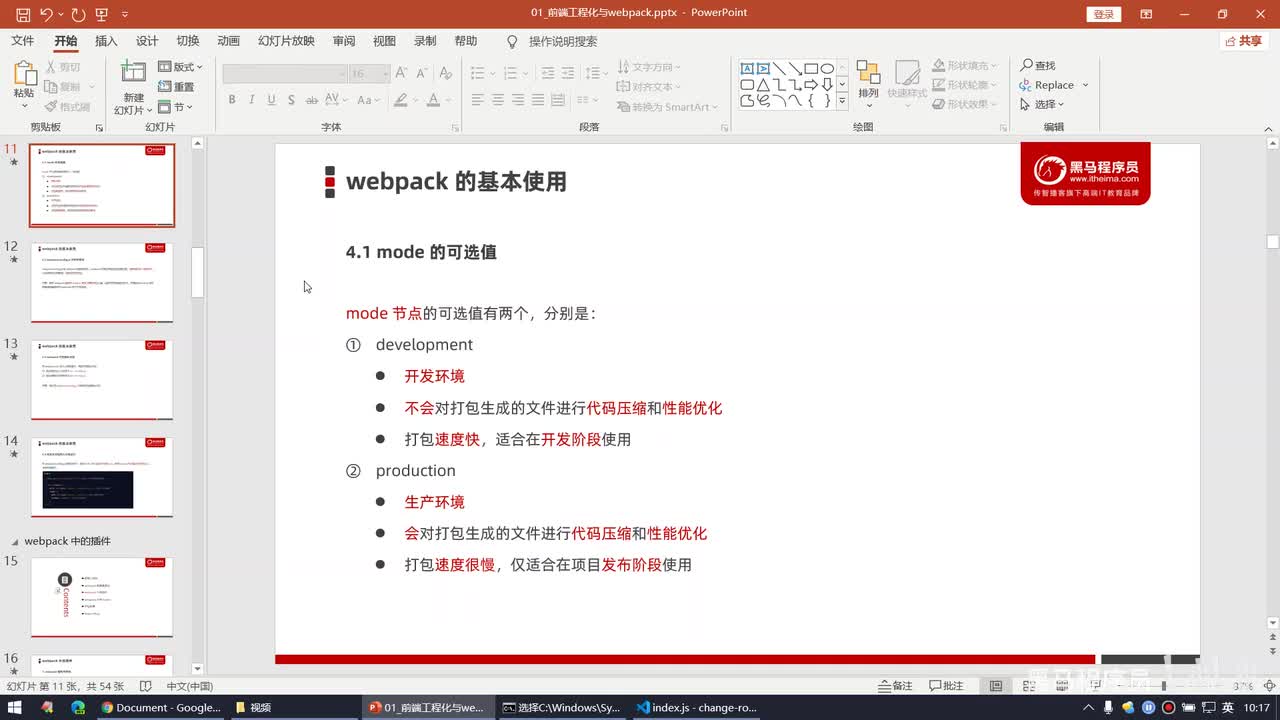Image resolution: width=1280 pixels, height=720 pixels.
Task: Fit slide to current window icon
Action: coord(1269,686)
